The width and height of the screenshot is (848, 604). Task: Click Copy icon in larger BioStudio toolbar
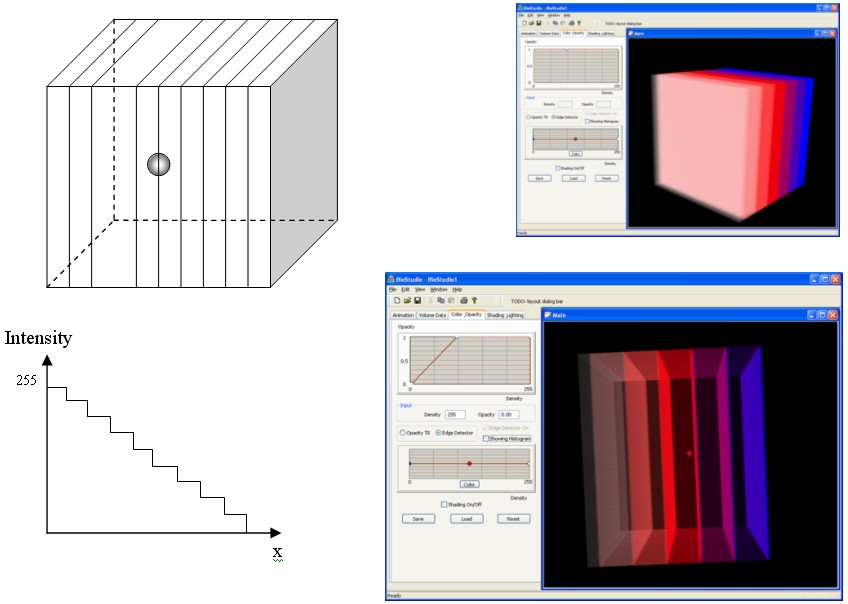441,301
